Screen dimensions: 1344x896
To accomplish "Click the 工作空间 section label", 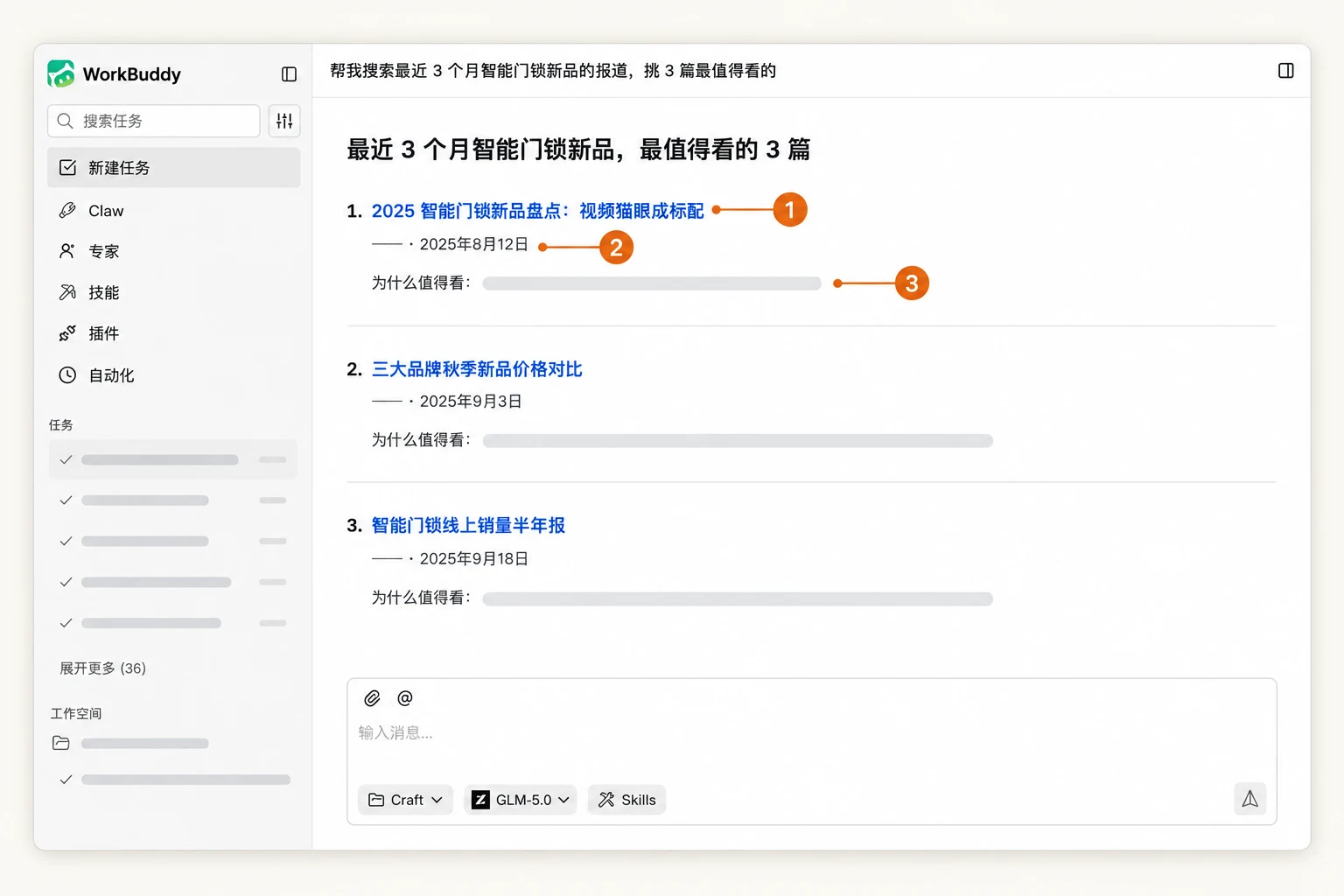I will point(76,713).
